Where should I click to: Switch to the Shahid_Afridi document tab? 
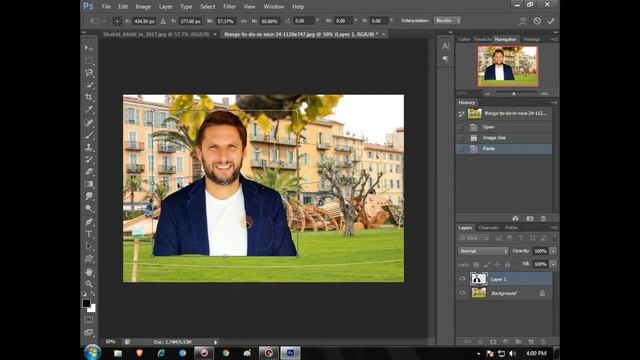tap(156, 34)
